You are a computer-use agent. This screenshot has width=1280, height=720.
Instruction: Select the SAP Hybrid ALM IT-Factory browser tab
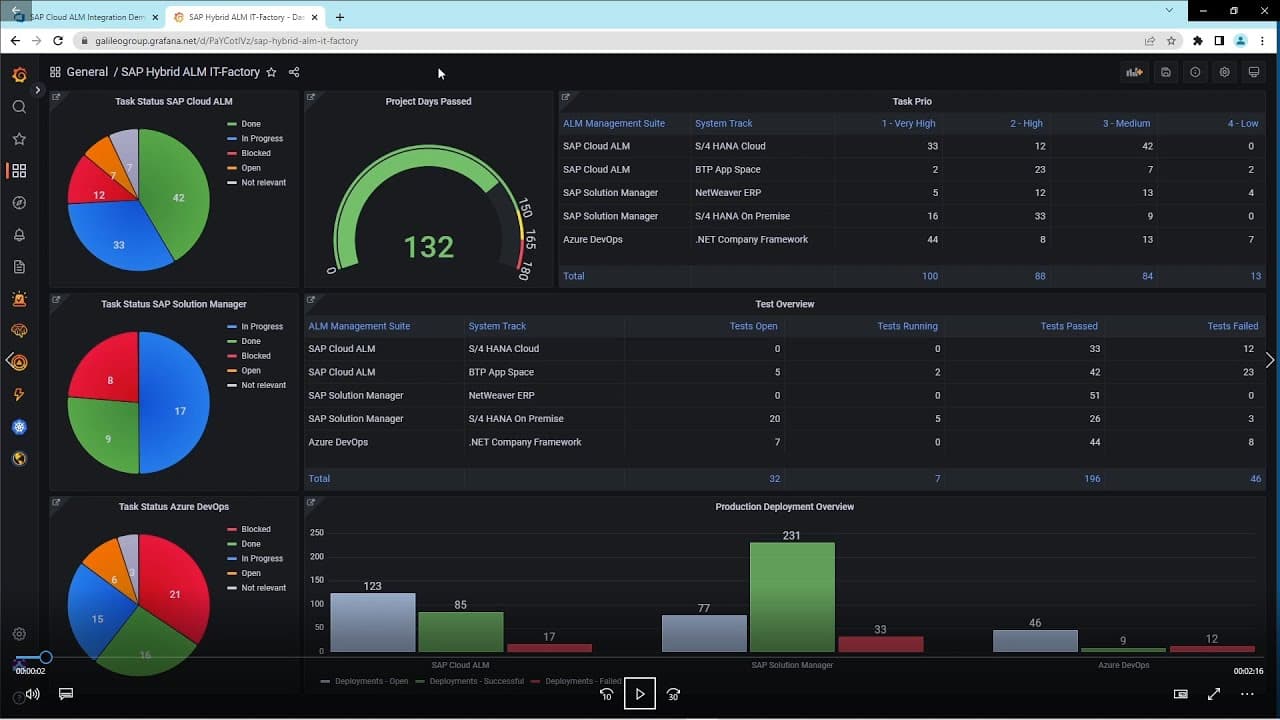click(x=244, y=17)
